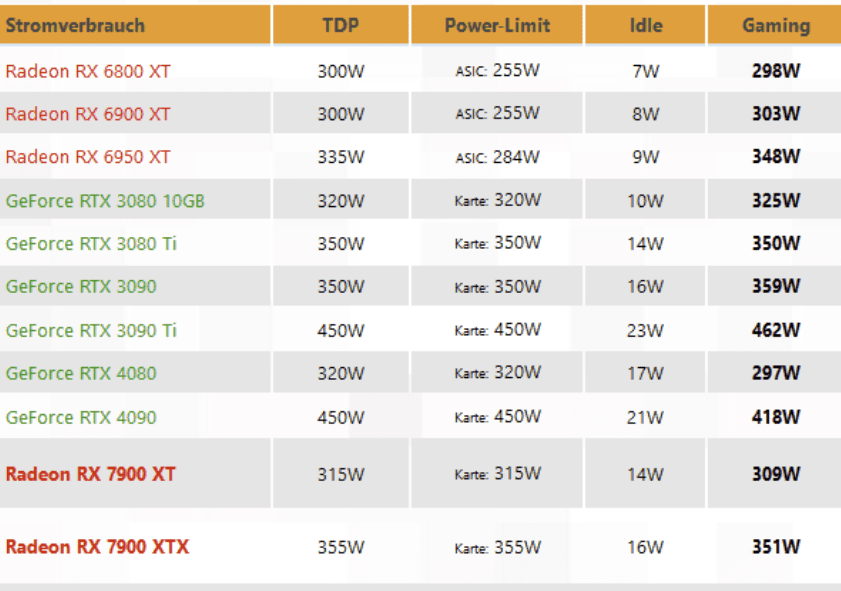841x591 pixels.
Task: Select the 14W idle of RTX 3080 Ti
Action: click(x=646, y=243)
